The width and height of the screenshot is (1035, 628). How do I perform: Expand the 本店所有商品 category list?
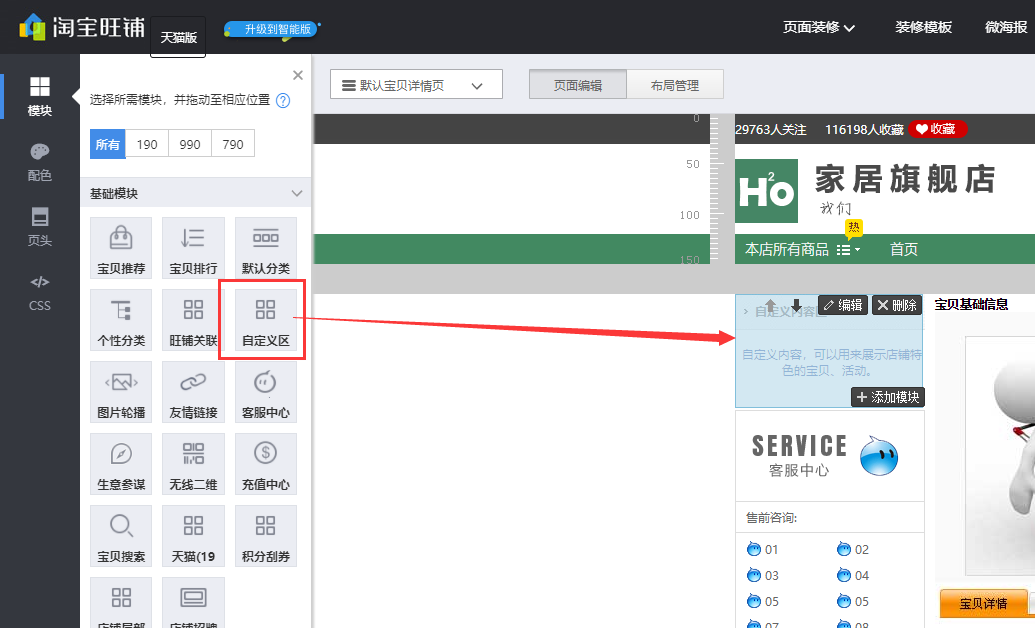pyautogui.click(x=848, y=250)
